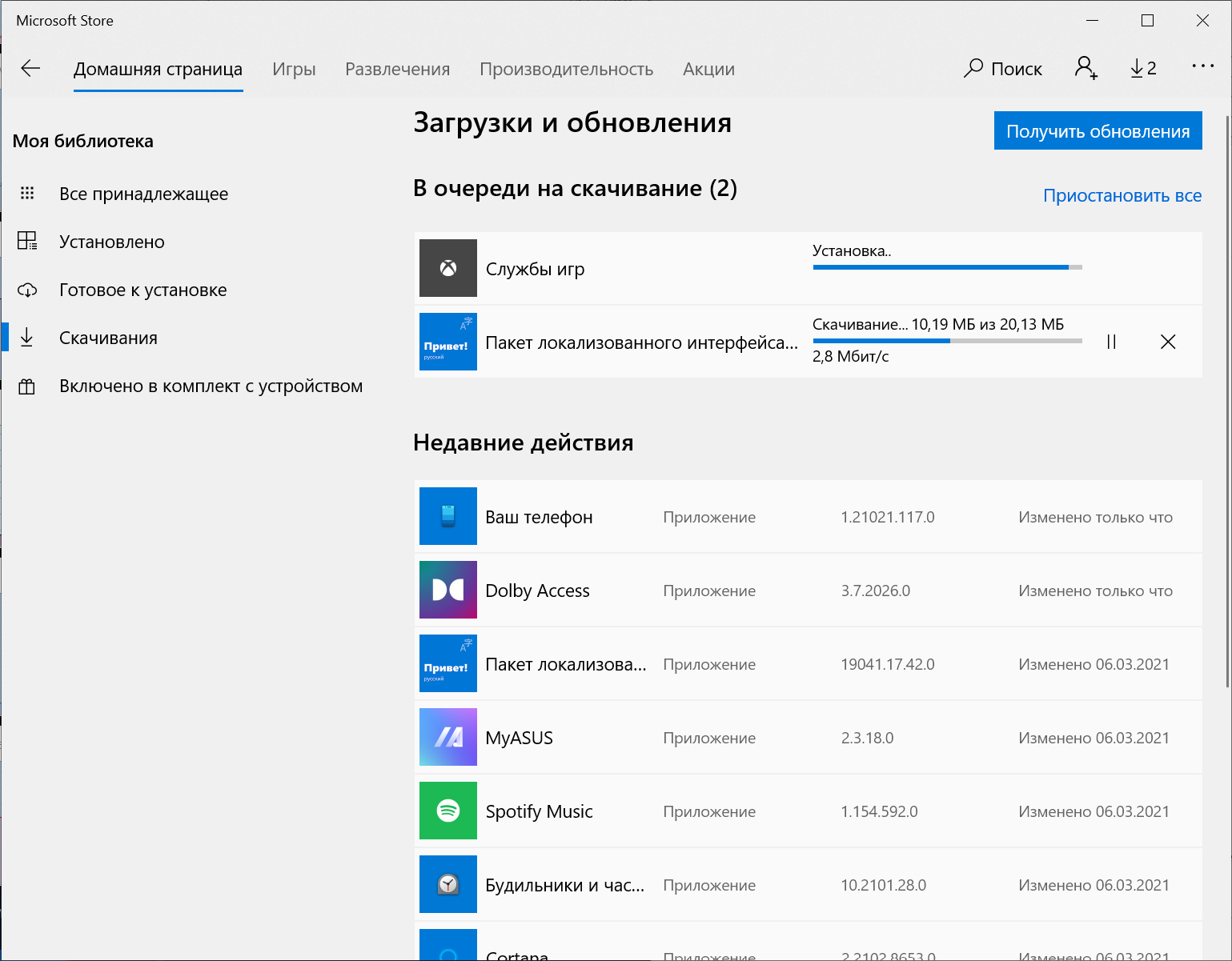Click Получить обновления button

[1098, 130]
